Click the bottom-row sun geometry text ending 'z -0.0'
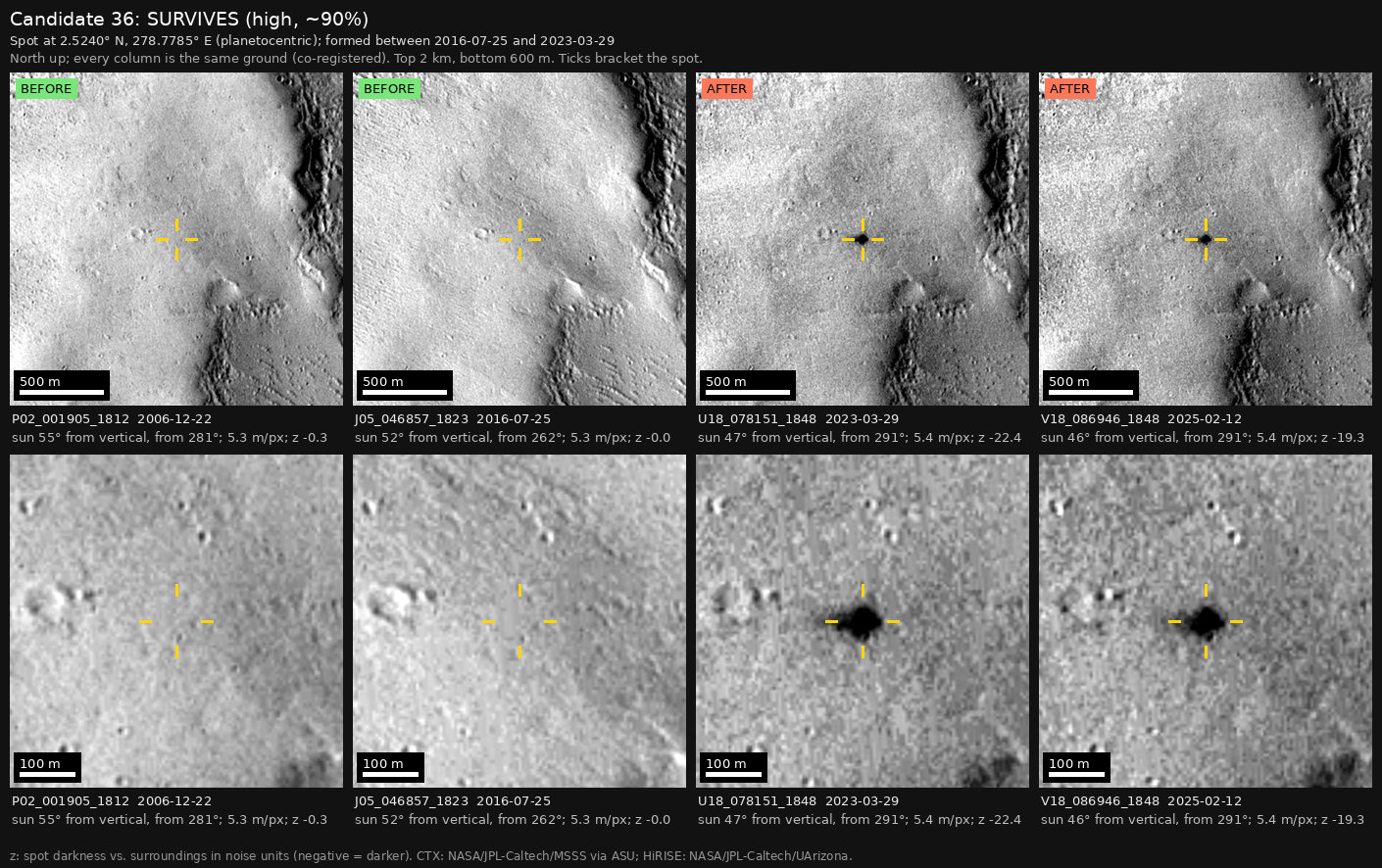This screenshot has height=868, width=1382. [513, 820]
